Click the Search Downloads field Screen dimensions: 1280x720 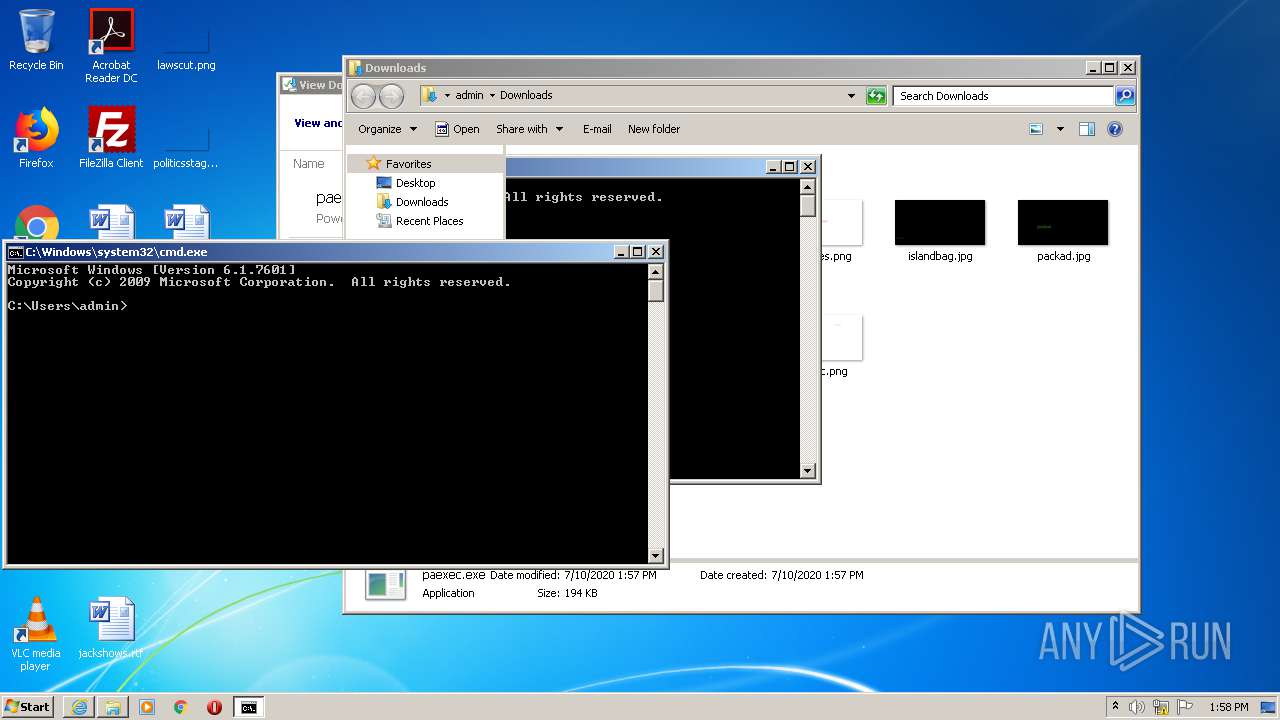tap(1003, 96)
